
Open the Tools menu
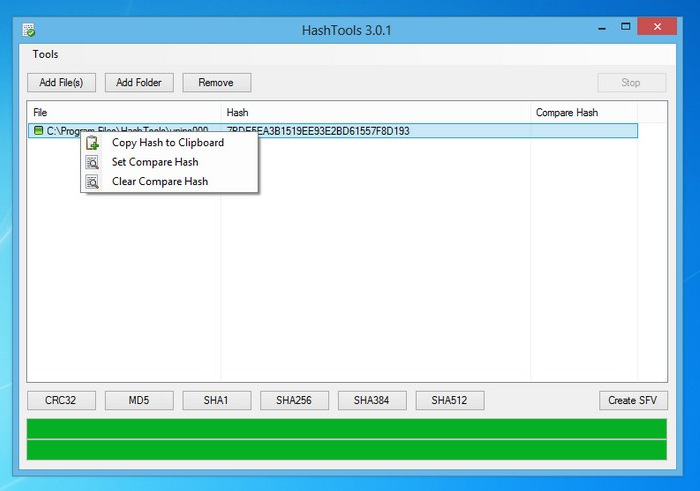pyautogui.click(x=45, y=54)
